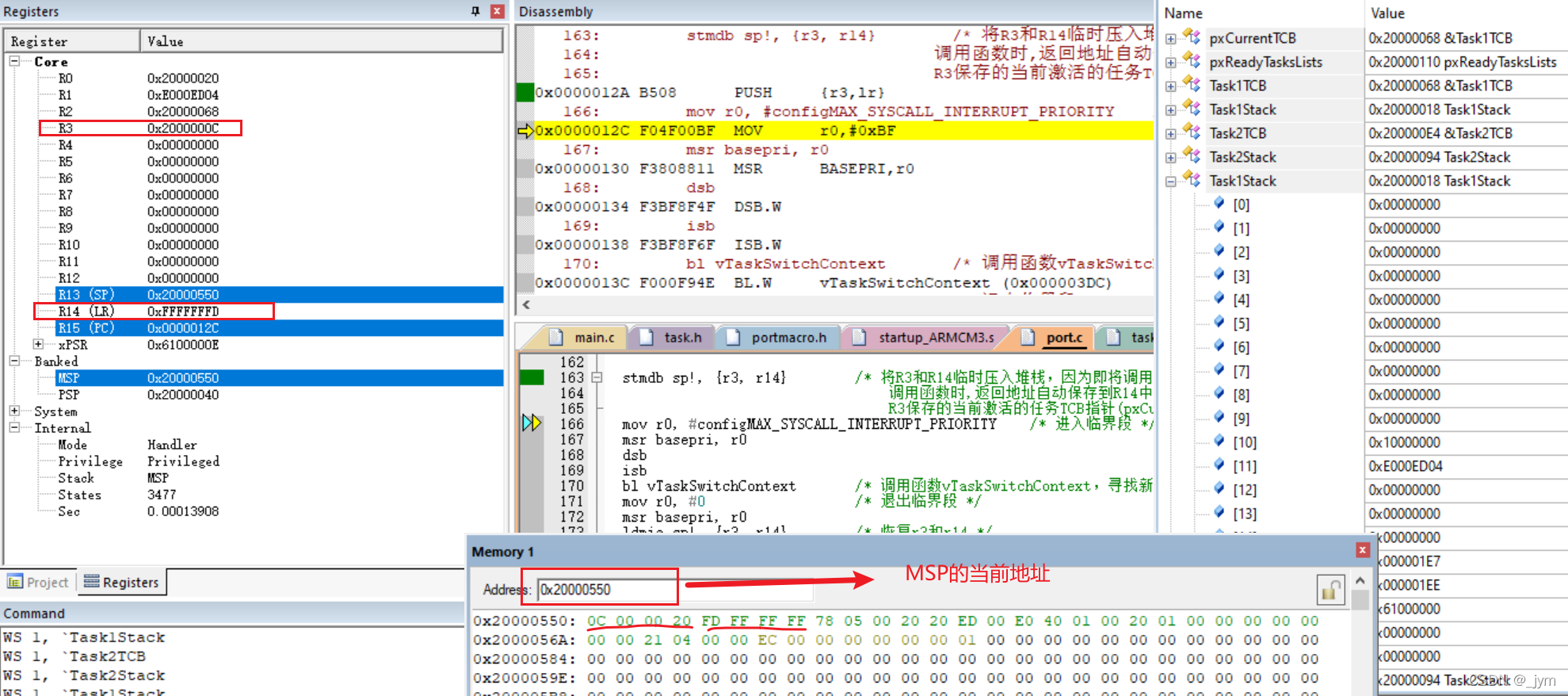
Task: Expand Task2Stack watch entry
Action: click(x=1171, y=157)
